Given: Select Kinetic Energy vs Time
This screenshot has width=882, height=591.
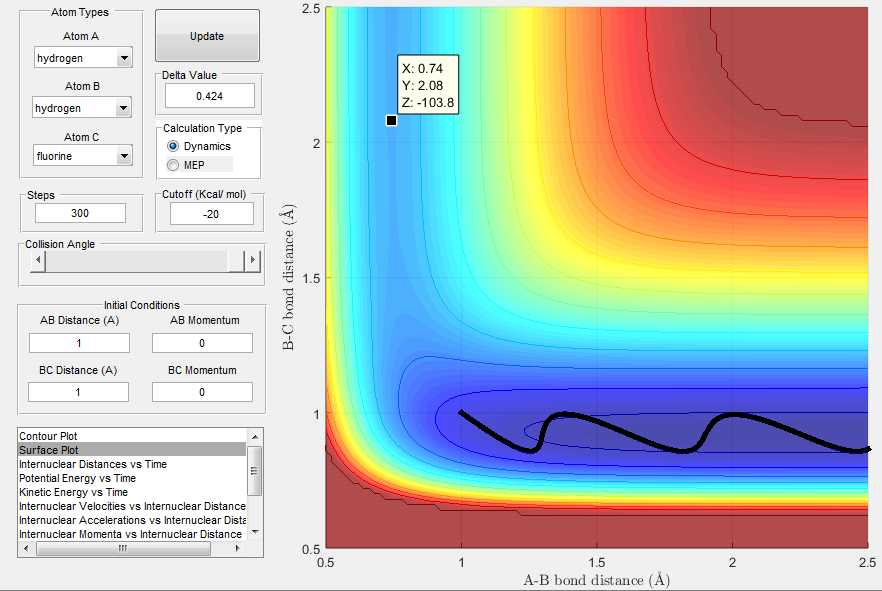Looking at the screenshot, I should click(x=132, y=492).
